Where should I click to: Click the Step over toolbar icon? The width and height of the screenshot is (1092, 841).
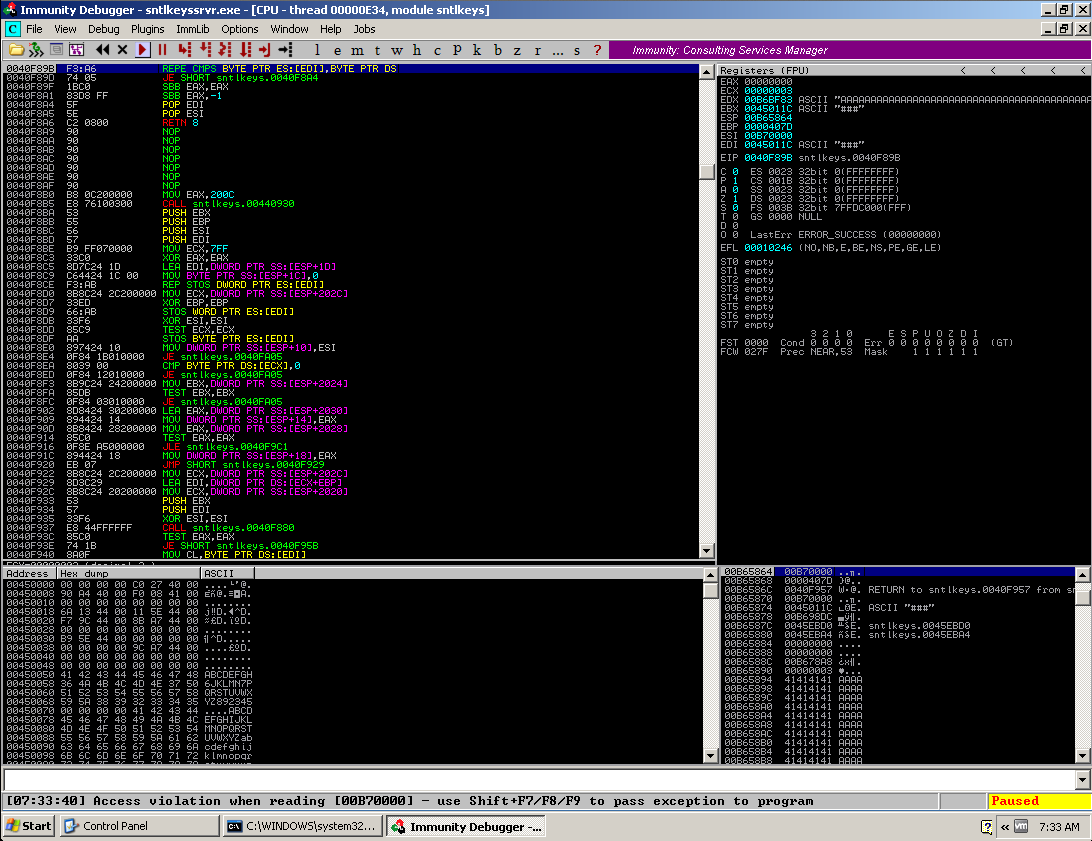point(205,49)
